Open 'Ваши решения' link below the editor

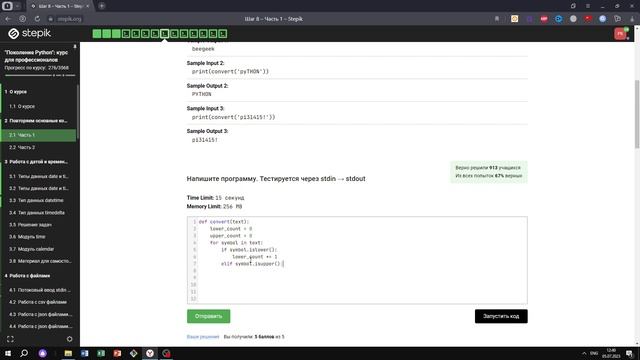[x=203, y=337]
